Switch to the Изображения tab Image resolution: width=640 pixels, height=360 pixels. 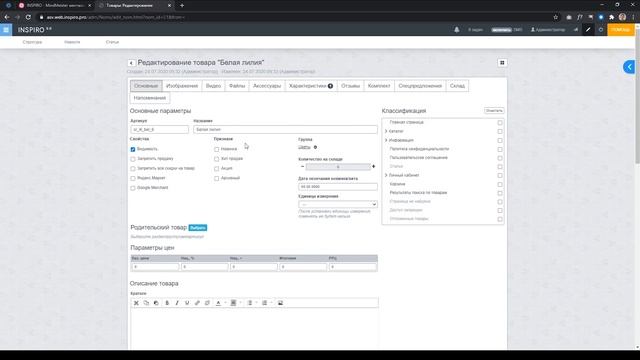pyautogui.click(x=182, y=86)
